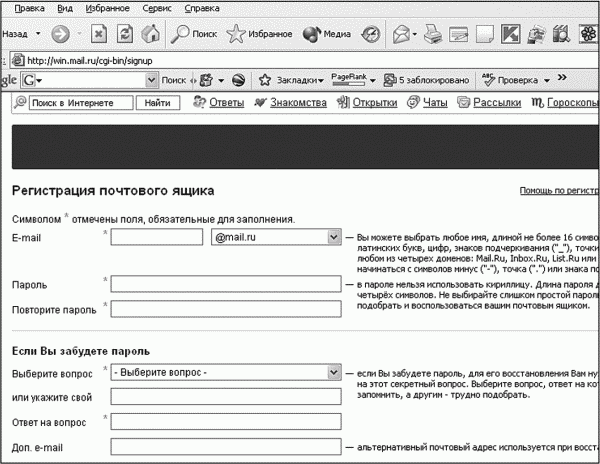Click the dark banner at page top
Image resolution: width=600 pixels, height=464 pixels.
305,147
